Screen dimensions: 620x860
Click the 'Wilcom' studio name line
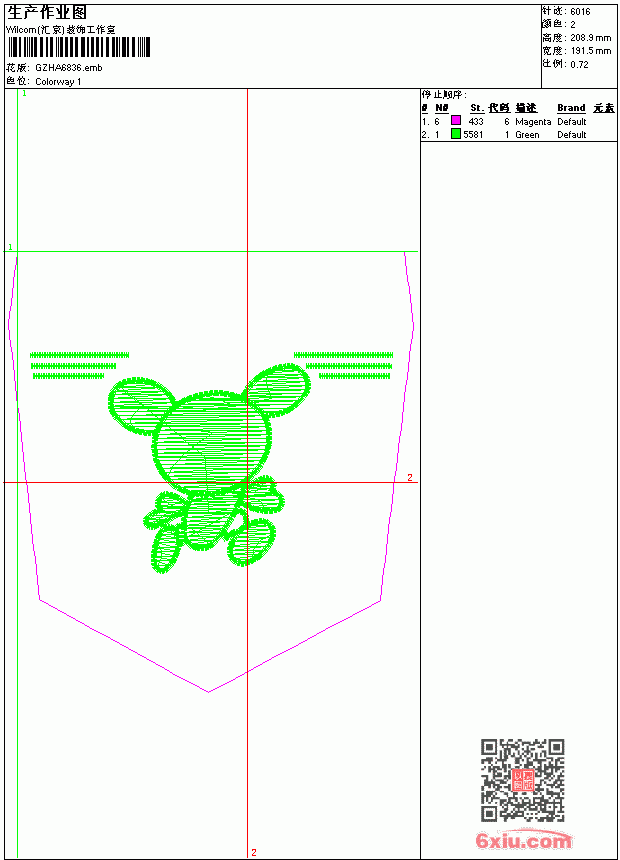click(61, 30)
